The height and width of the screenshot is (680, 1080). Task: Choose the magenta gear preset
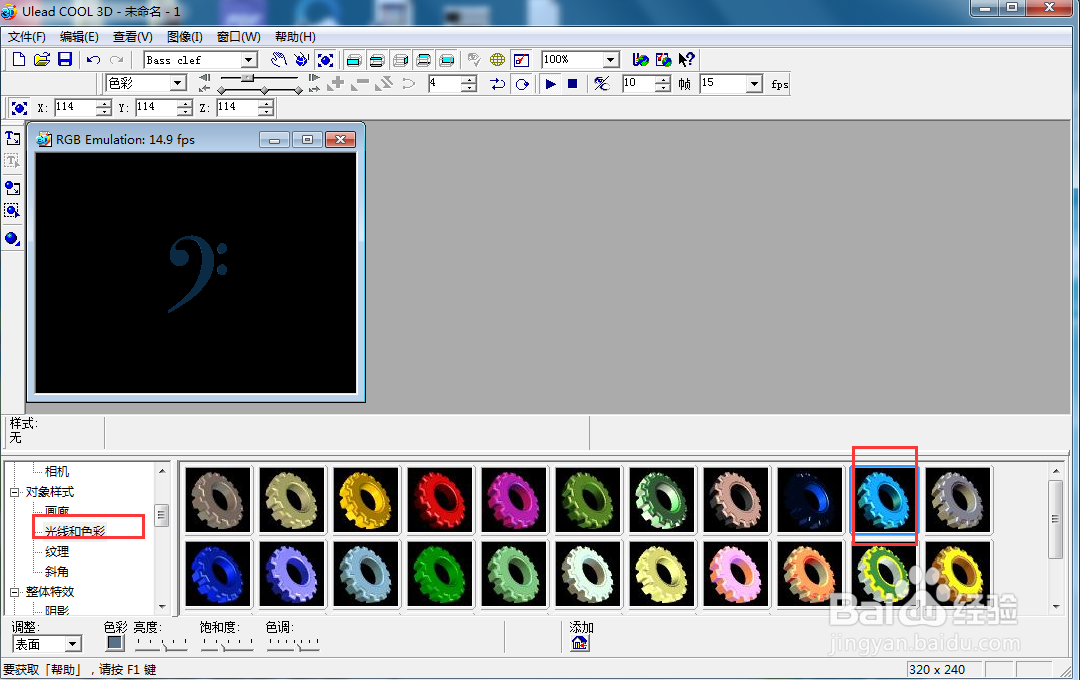coord(514,500)
